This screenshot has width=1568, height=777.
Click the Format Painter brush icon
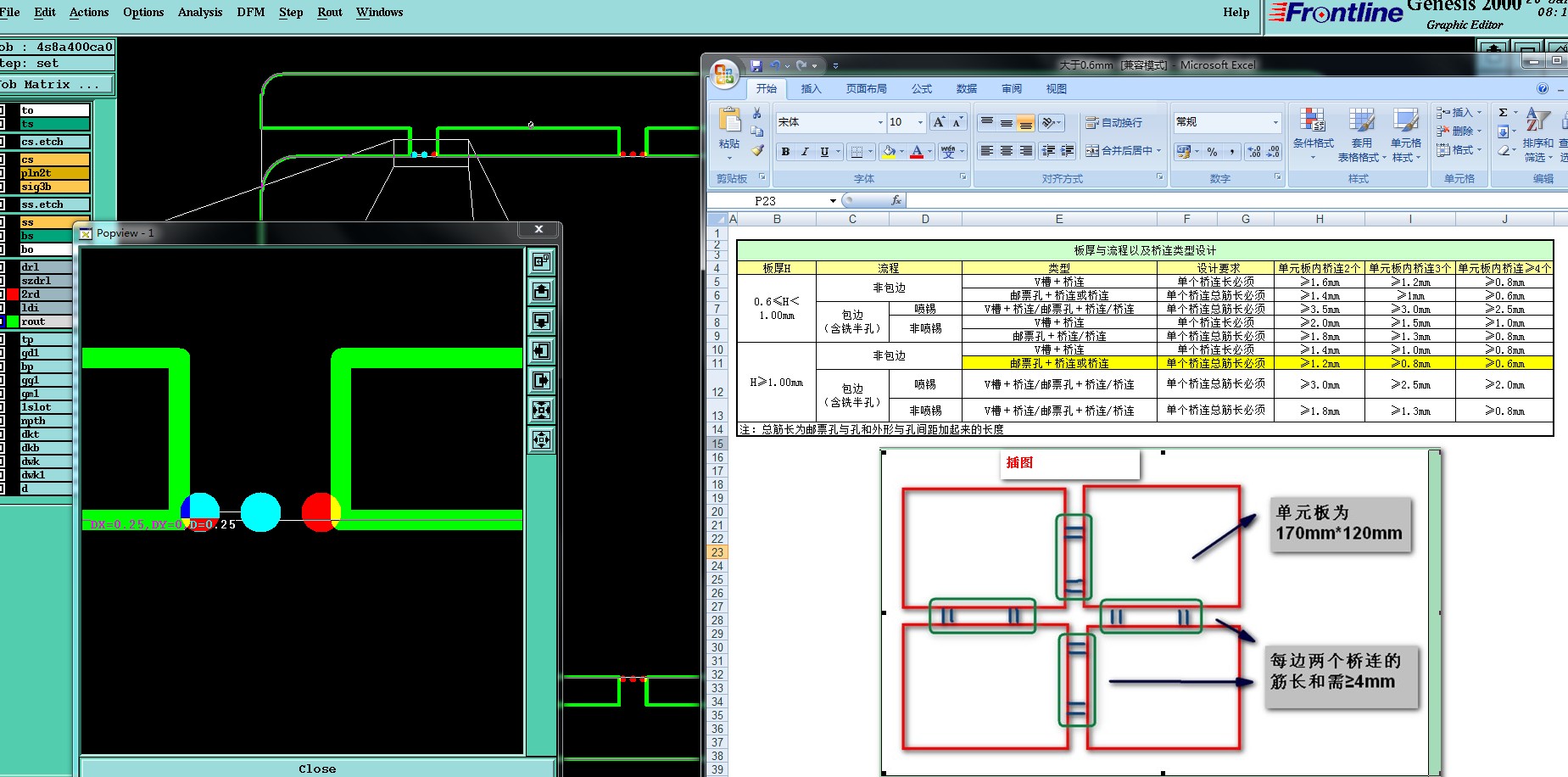[757, 151]
